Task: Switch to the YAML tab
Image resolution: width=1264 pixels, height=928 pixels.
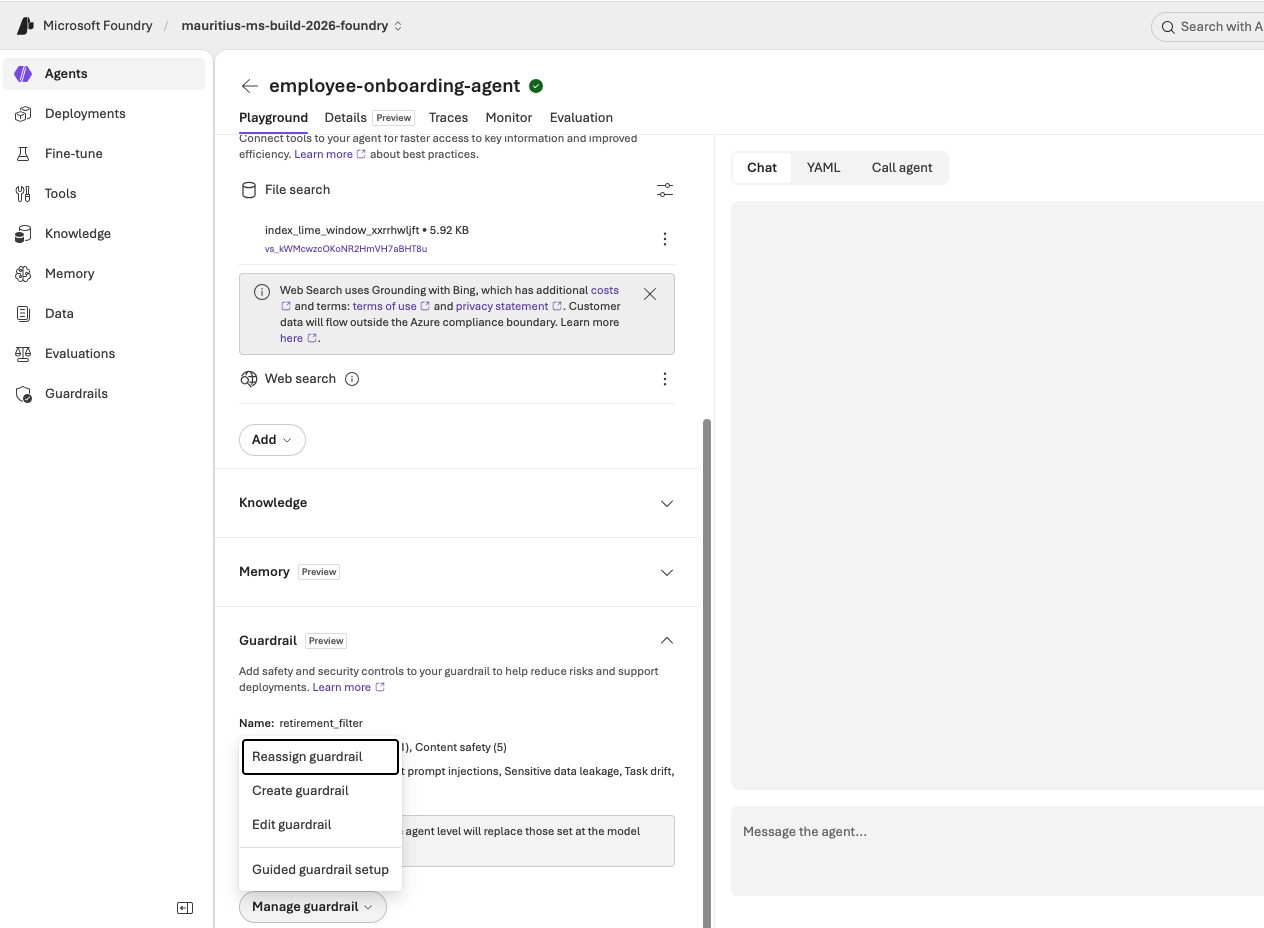Action: (x=823, y=168)
